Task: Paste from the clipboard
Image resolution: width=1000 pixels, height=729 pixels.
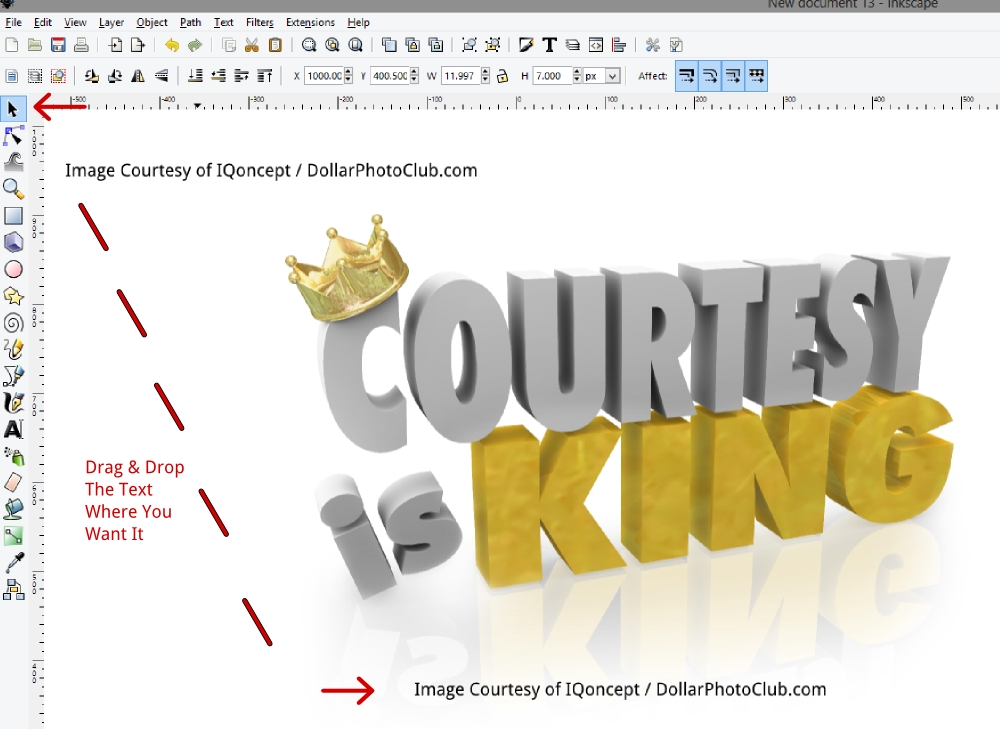Action: click(275, 45)
